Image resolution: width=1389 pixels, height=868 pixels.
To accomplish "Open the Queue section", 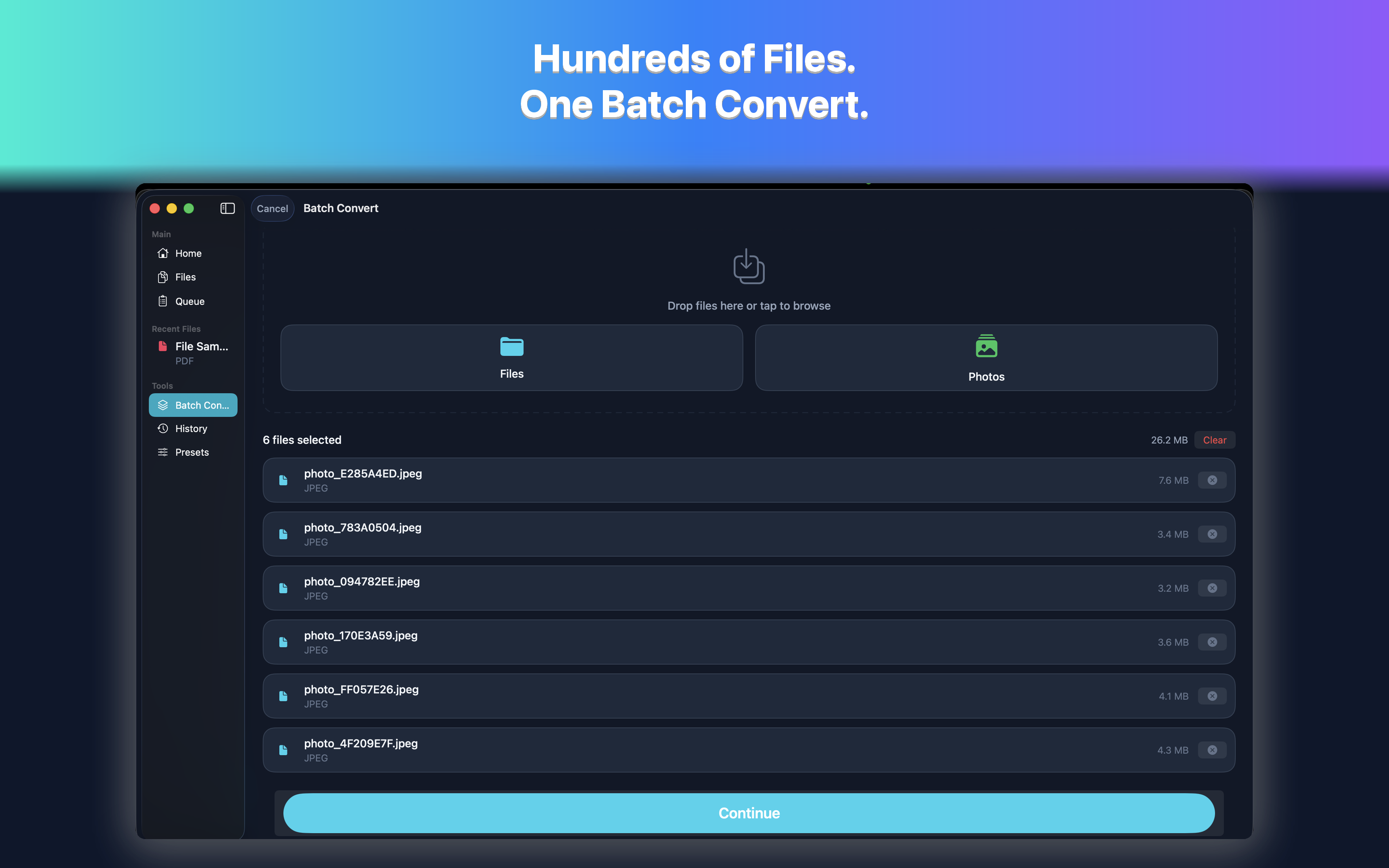I will (193, 301).
